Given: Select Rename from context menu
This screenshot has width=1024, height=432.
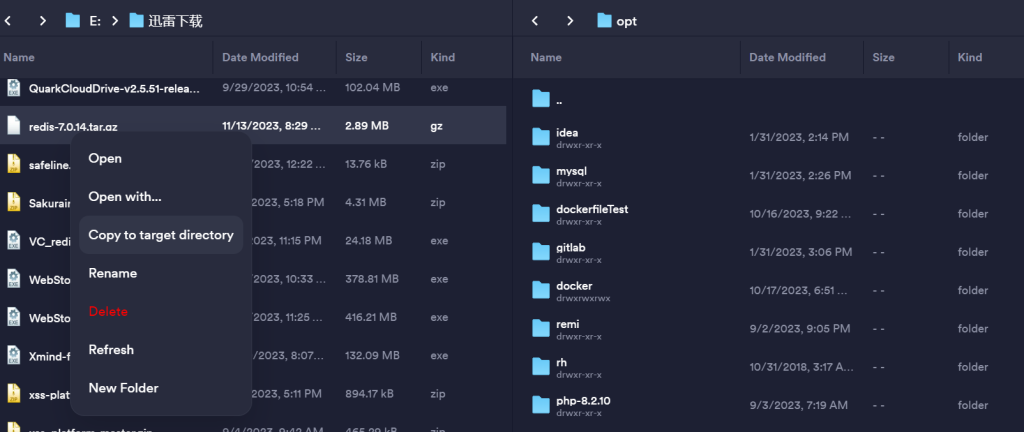Looking at the screenshot, I should click(x=113, y=273).
